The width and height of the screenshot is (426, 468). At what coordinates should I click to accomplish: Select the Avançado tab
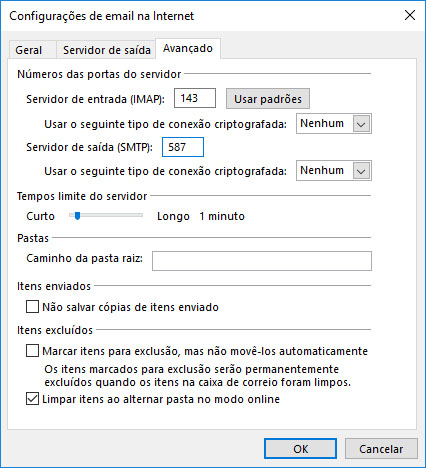click(x=188, y=48)
